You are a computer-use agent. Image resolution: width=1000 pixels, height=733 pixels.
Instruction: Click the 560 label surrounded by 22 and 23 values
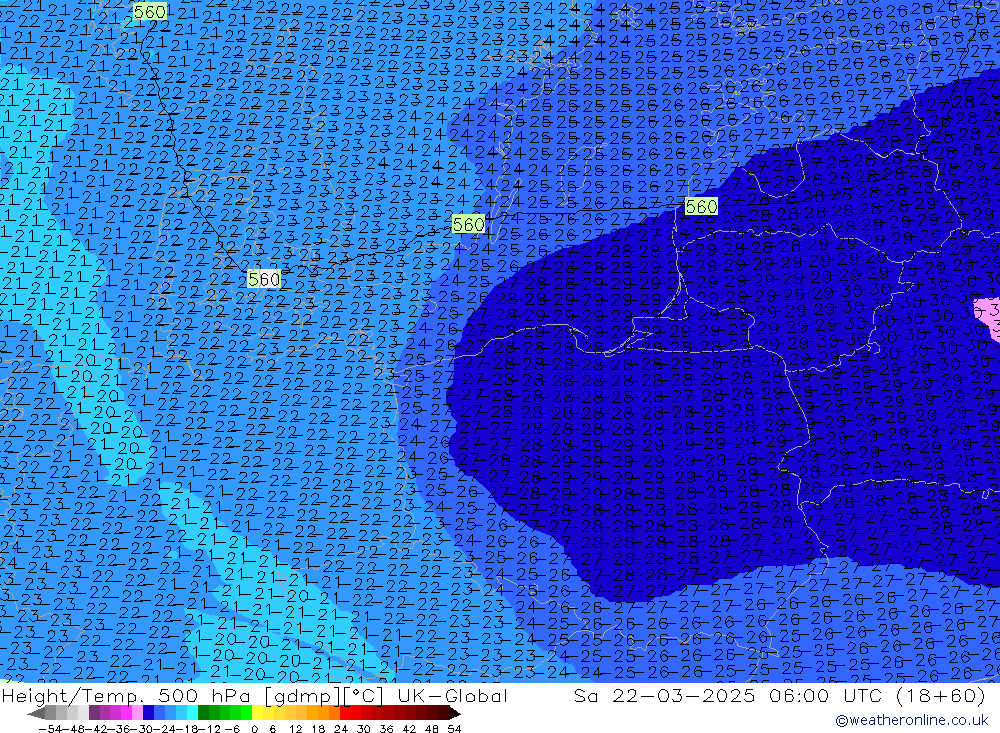pyautogui.click(x=263, y=279)
